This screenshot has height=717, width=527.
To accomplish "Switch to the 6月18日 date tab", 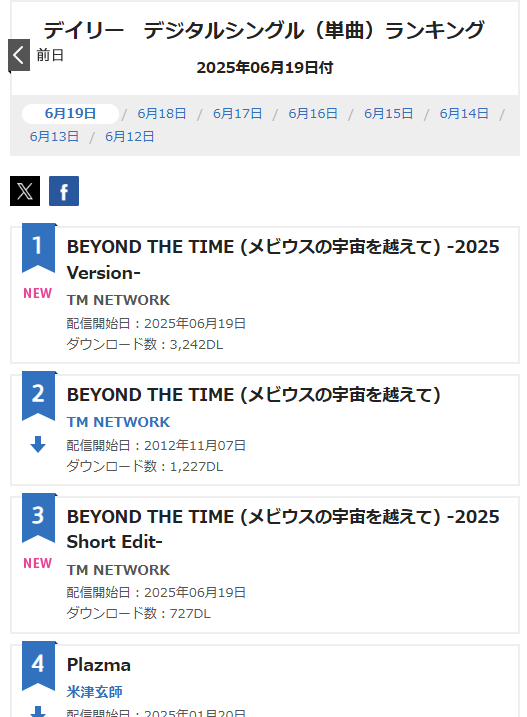I will pyautogui.click(x=162, y=113).
